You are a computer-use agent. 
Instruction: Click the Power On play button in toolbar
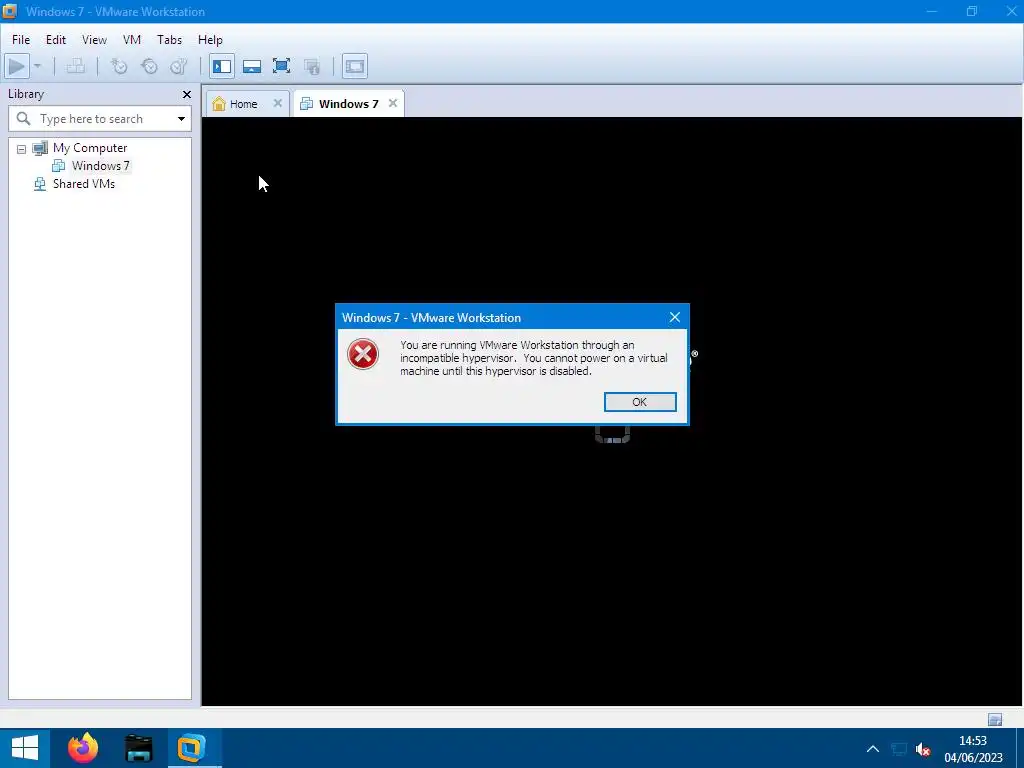coord(17,66)
